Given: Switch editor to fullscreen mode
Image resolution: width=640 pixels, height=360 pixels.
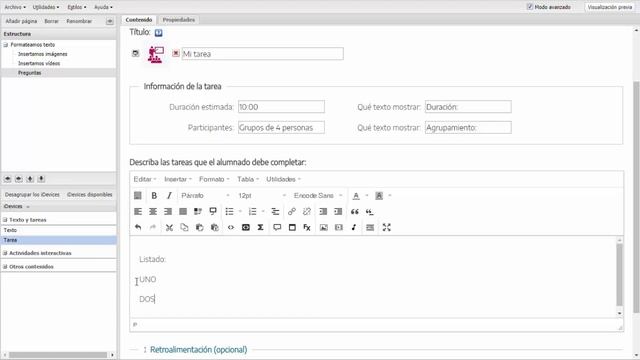Looking at the screenshot, I should [x=387, y=227].
